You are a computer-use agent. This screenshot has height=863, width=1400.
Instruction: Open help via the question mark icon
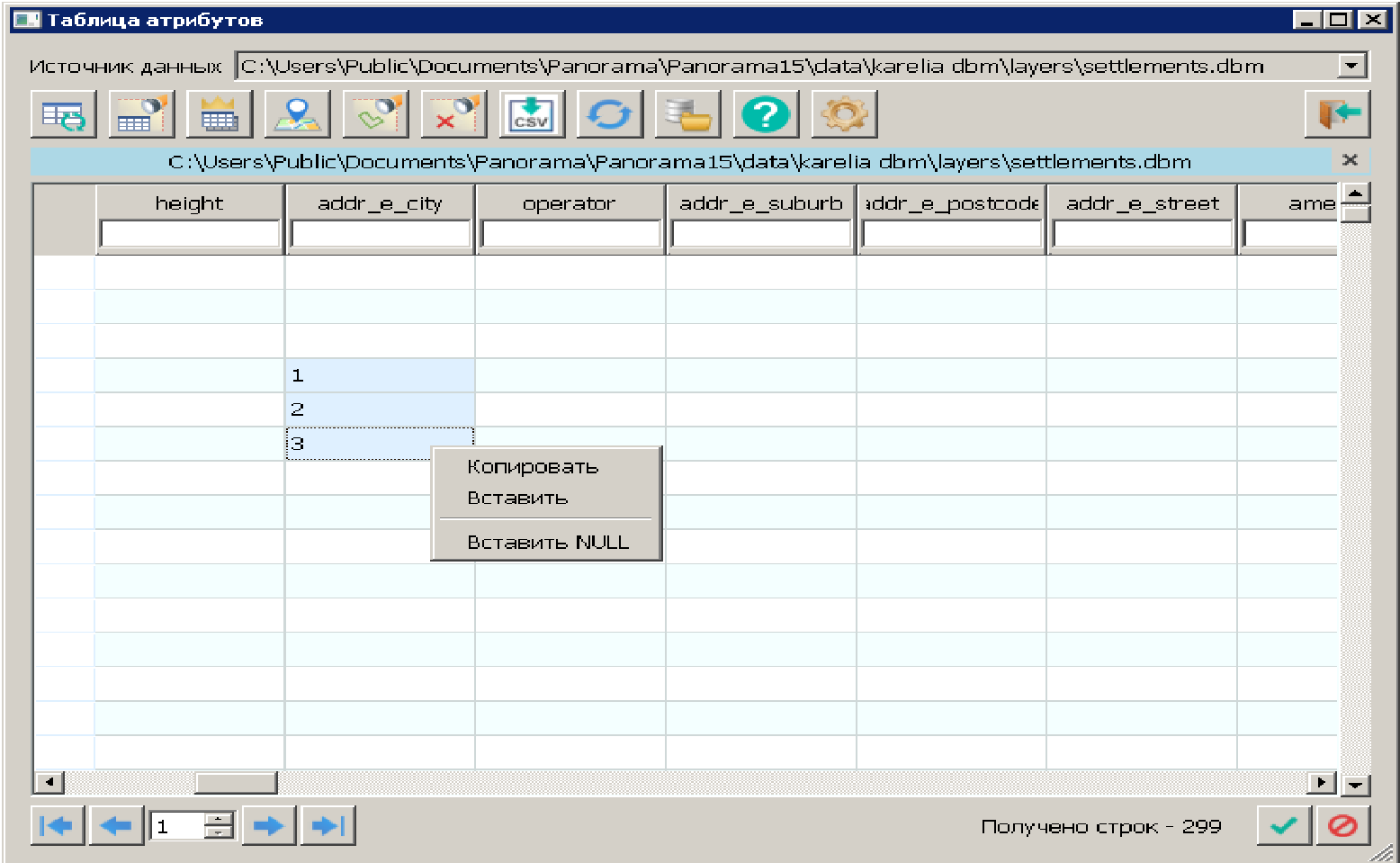[x=765, y=114]
